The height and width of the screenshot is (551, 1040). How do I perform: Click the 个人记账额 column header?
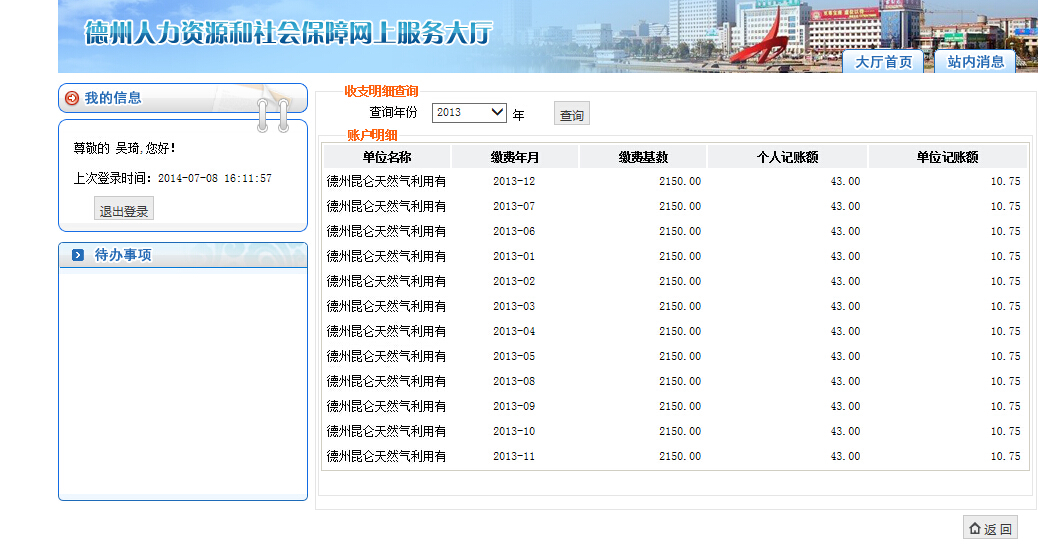787,157
